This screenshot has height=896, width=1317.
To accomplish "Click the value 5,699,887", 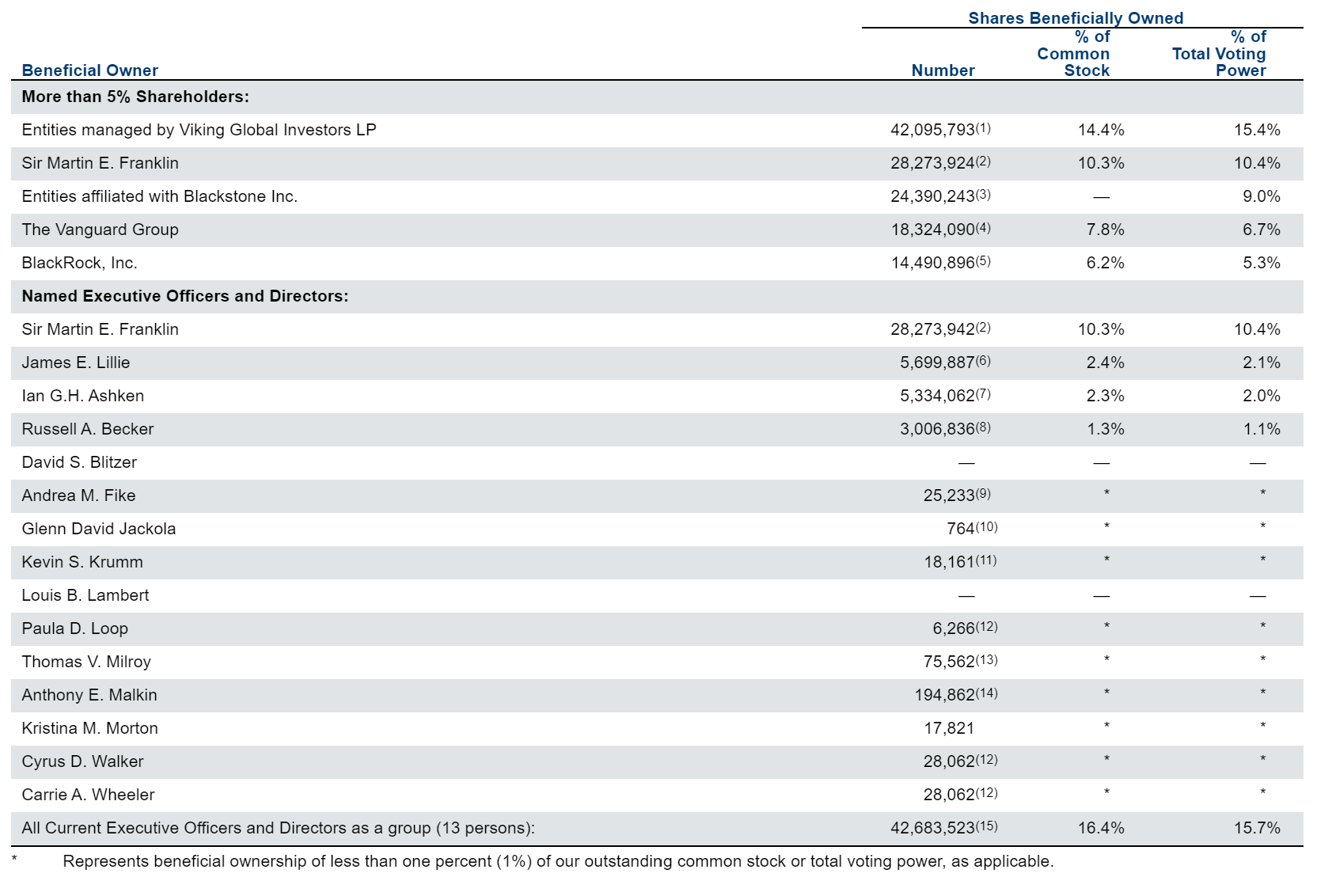I will coord(937,363).
